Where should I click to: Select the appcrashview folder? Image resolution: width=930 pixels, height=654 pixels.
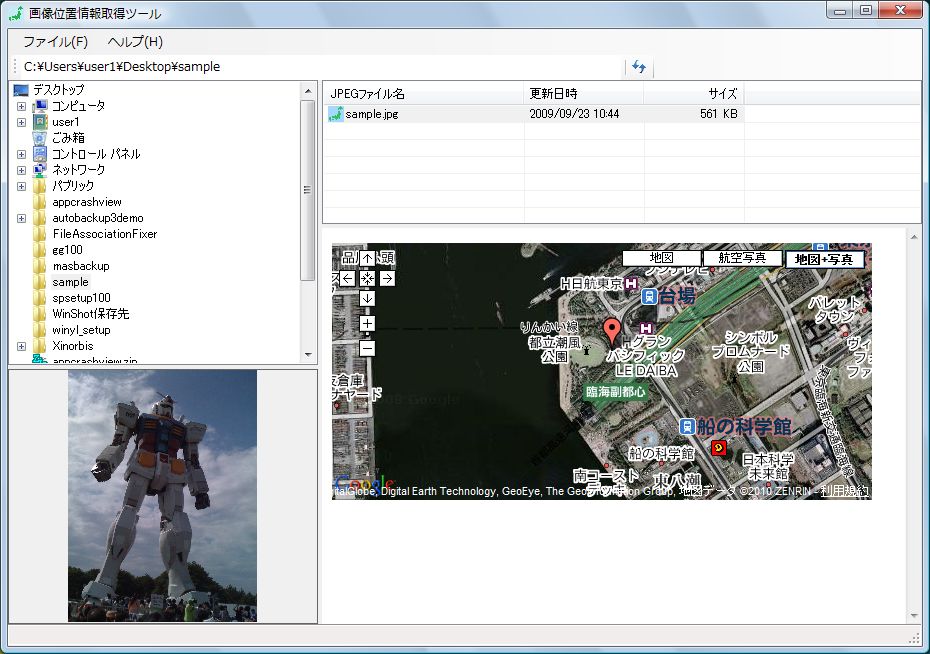(x=87, y=202)
